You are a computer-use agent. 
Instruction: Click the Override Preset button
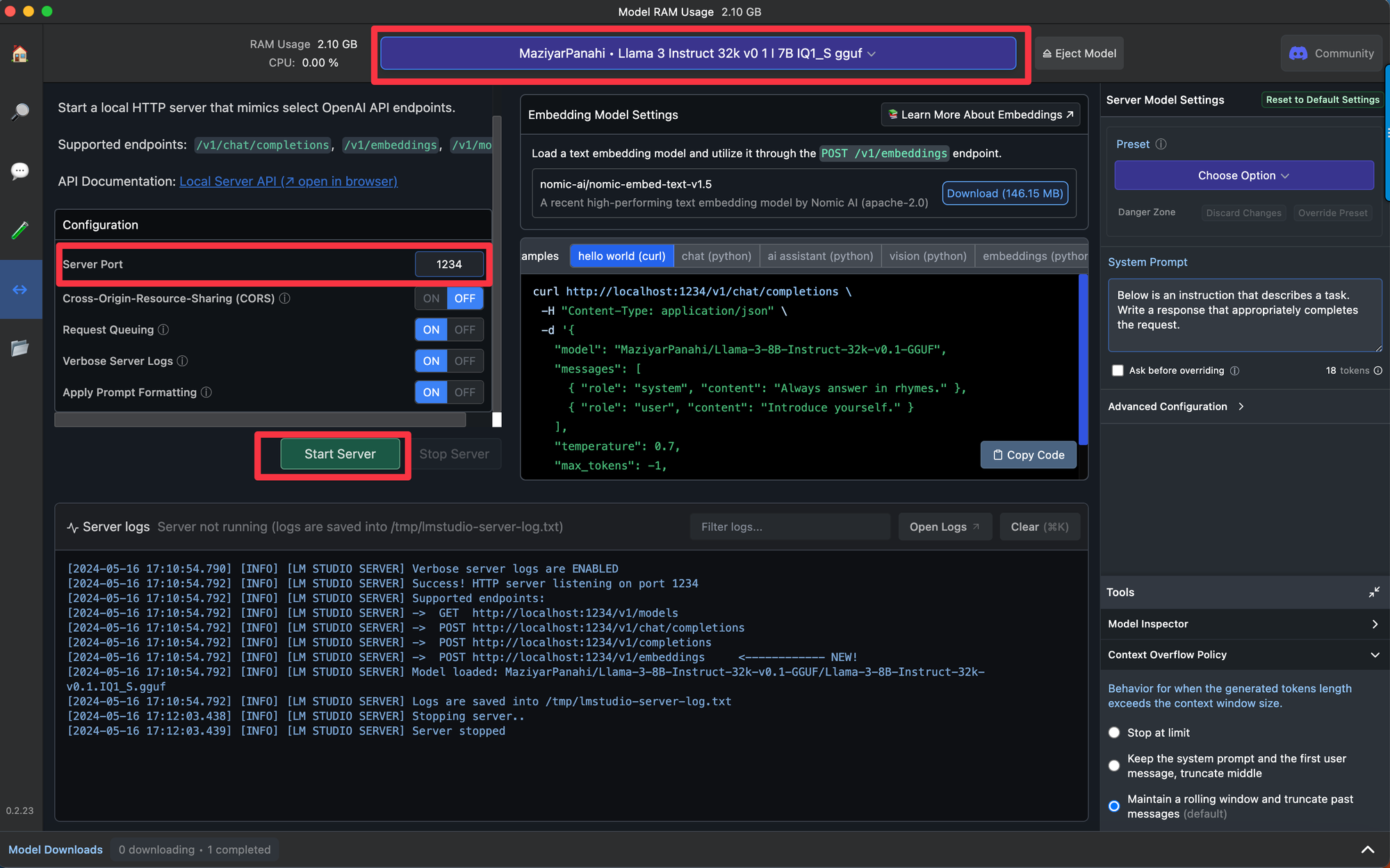click(1332, 213)
